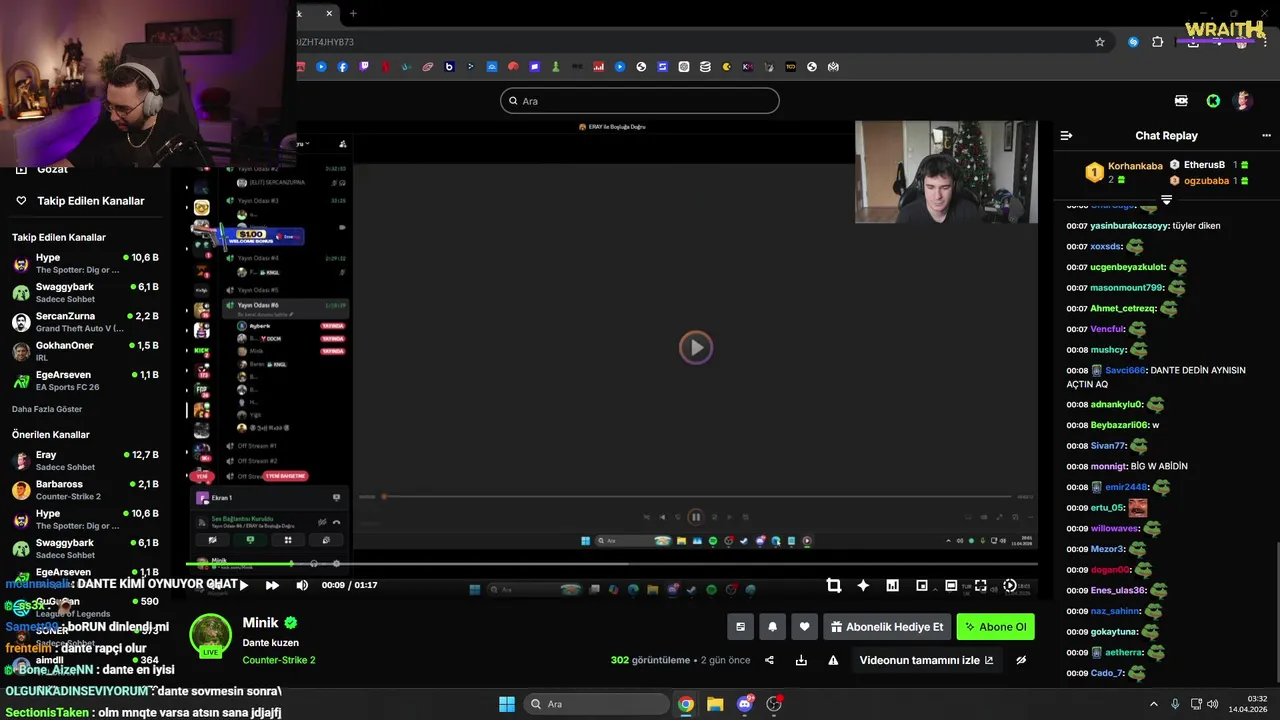
Task: Seek in the video progress bar
Action: click(x=612, y=564)
